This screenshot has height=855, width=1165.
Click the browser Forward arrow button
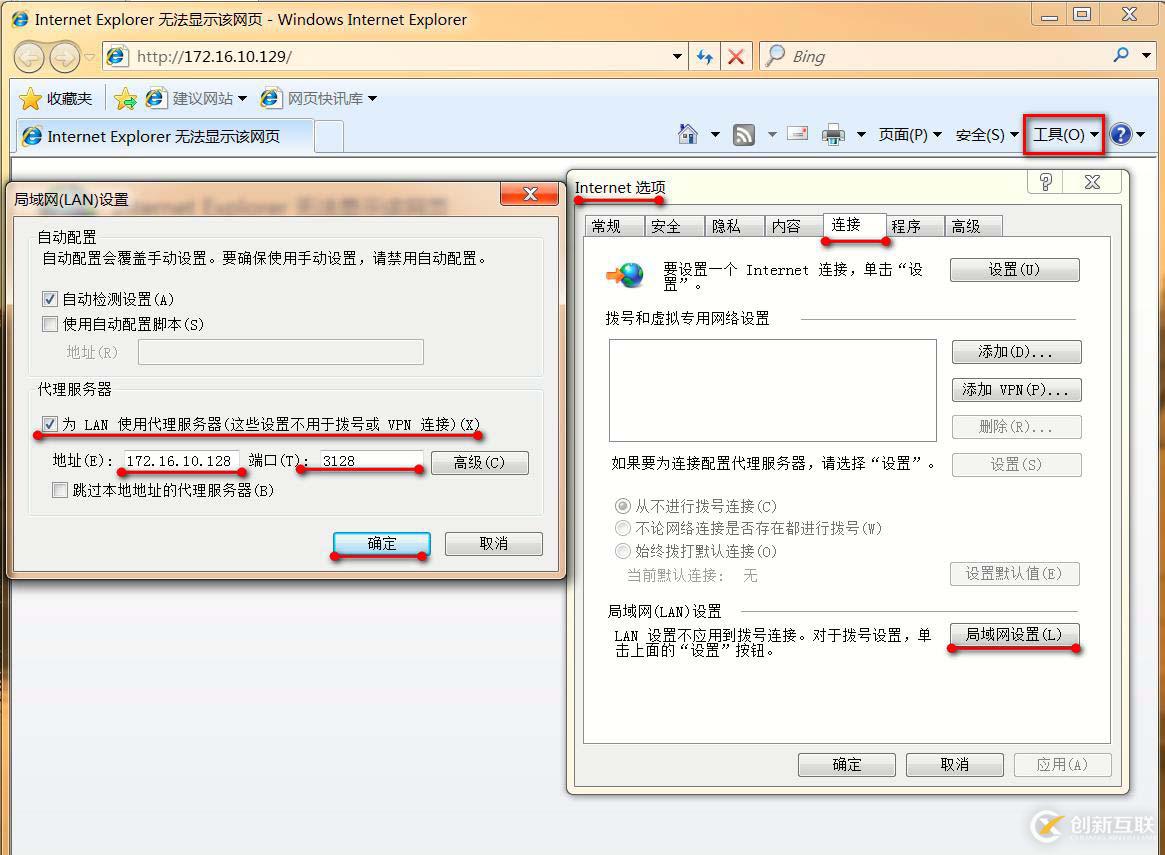coord(65,57)
